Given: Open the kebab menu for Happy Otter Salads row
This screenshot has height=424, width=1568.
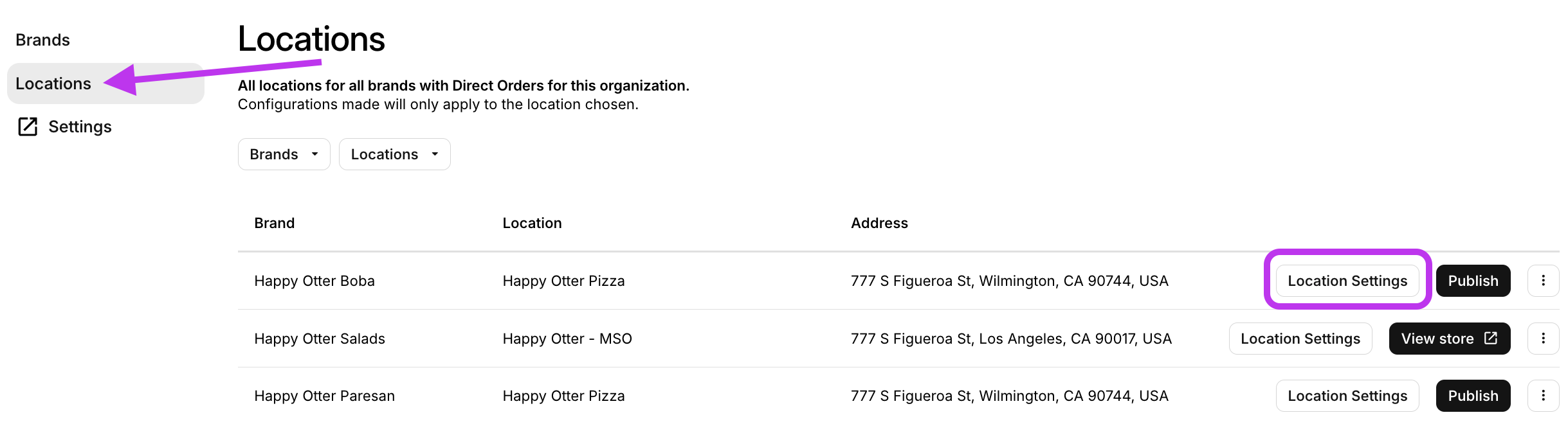Looking at the screenshot, I should coord(1544,338).
